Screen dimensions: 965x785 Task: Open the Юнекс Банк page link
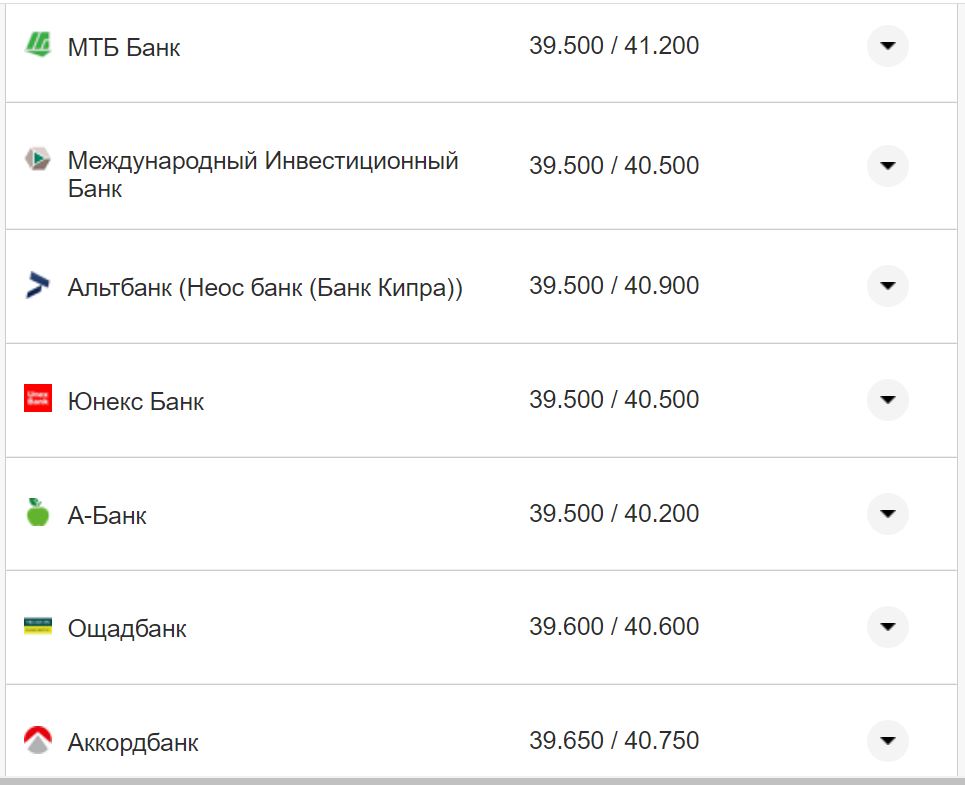pos(134,399)
